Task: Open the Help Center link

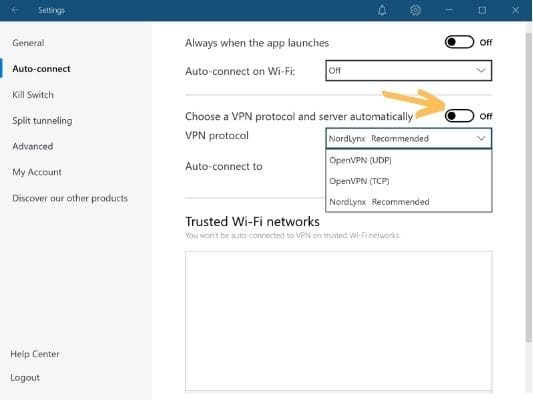Action: coord(35,354)
